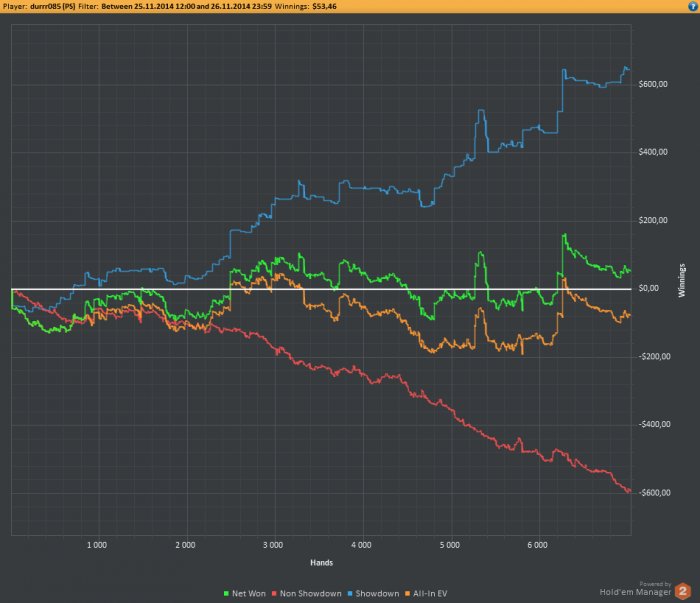Click the blue info icon in header

tap(693, 6)
